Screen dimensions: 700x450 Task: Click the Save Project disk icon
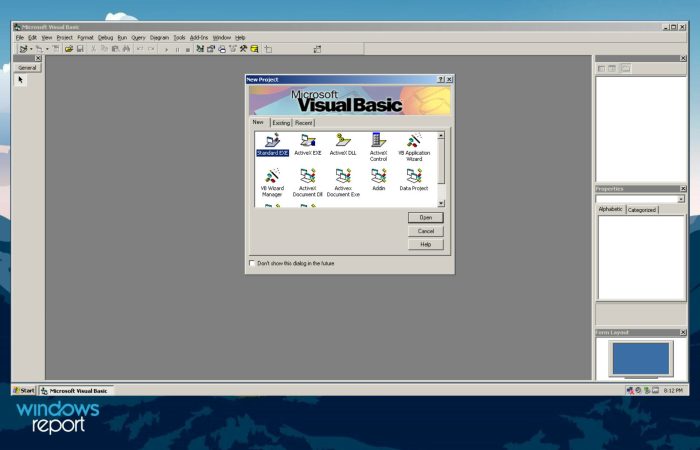click(80, 49)
